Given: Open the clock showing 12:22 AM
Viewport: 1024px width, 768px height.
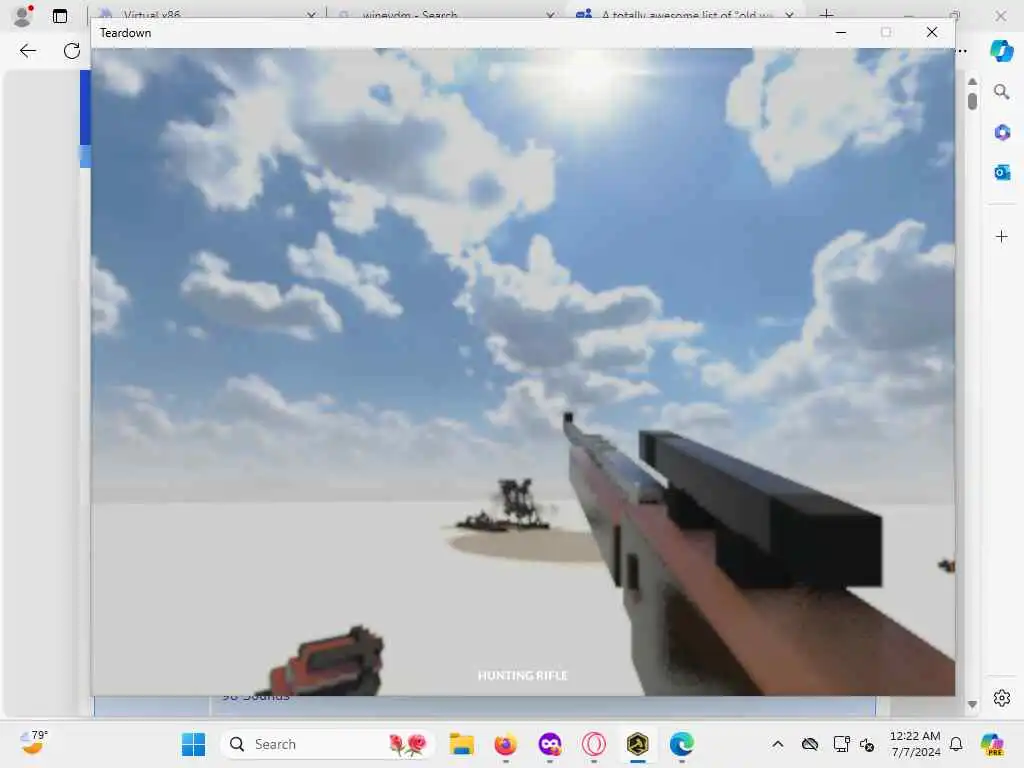Looking at the screenshot, I should [x=915, y=744].
